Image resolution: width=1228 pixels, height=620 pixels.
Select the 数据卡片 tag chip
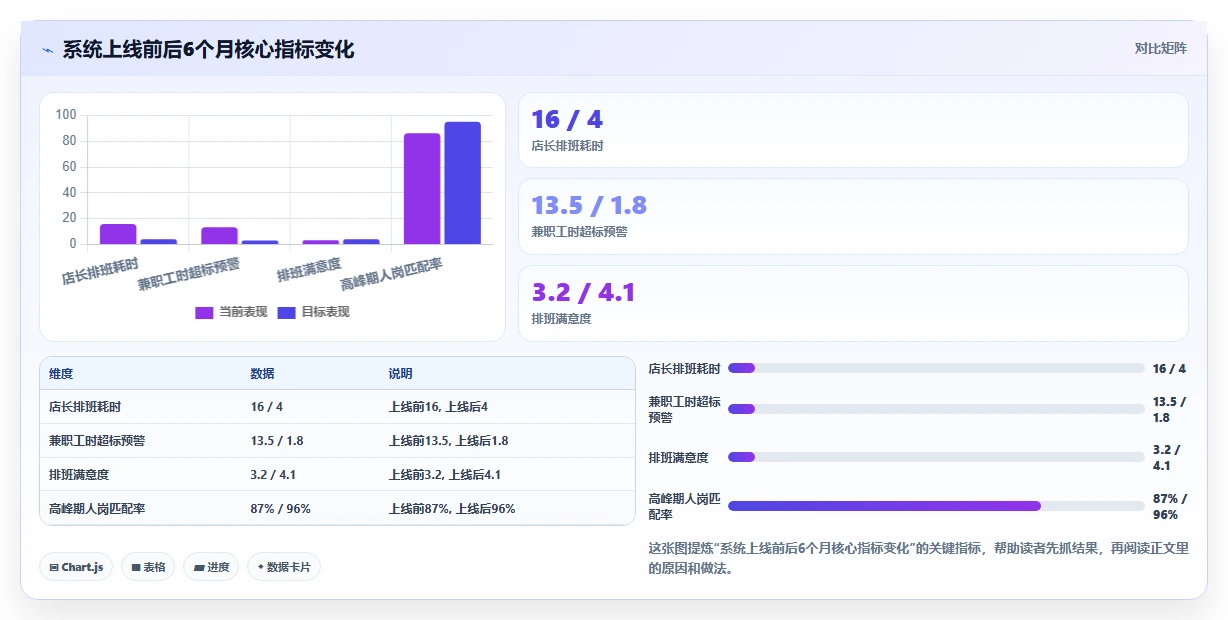(284, 567)
